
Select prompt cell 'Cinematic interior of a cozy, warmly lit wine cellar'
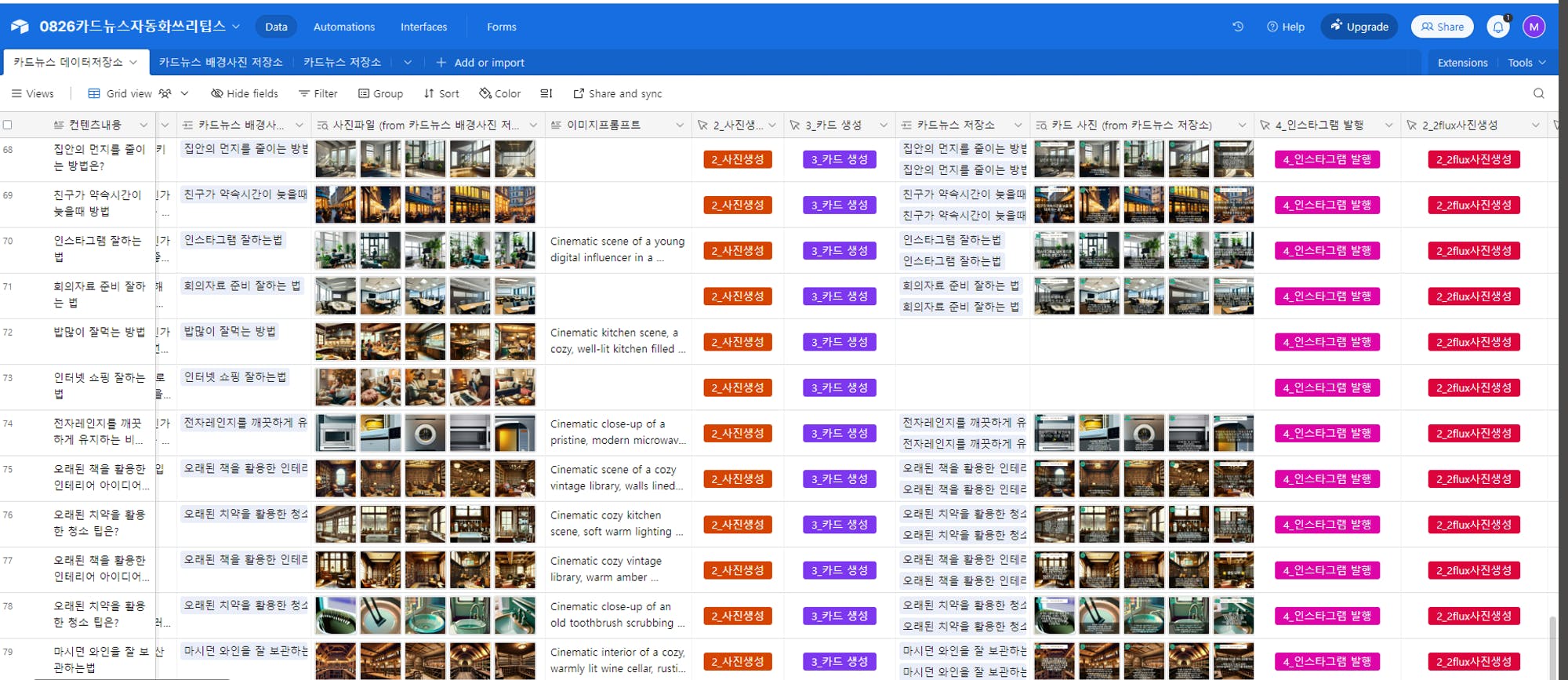618,660
